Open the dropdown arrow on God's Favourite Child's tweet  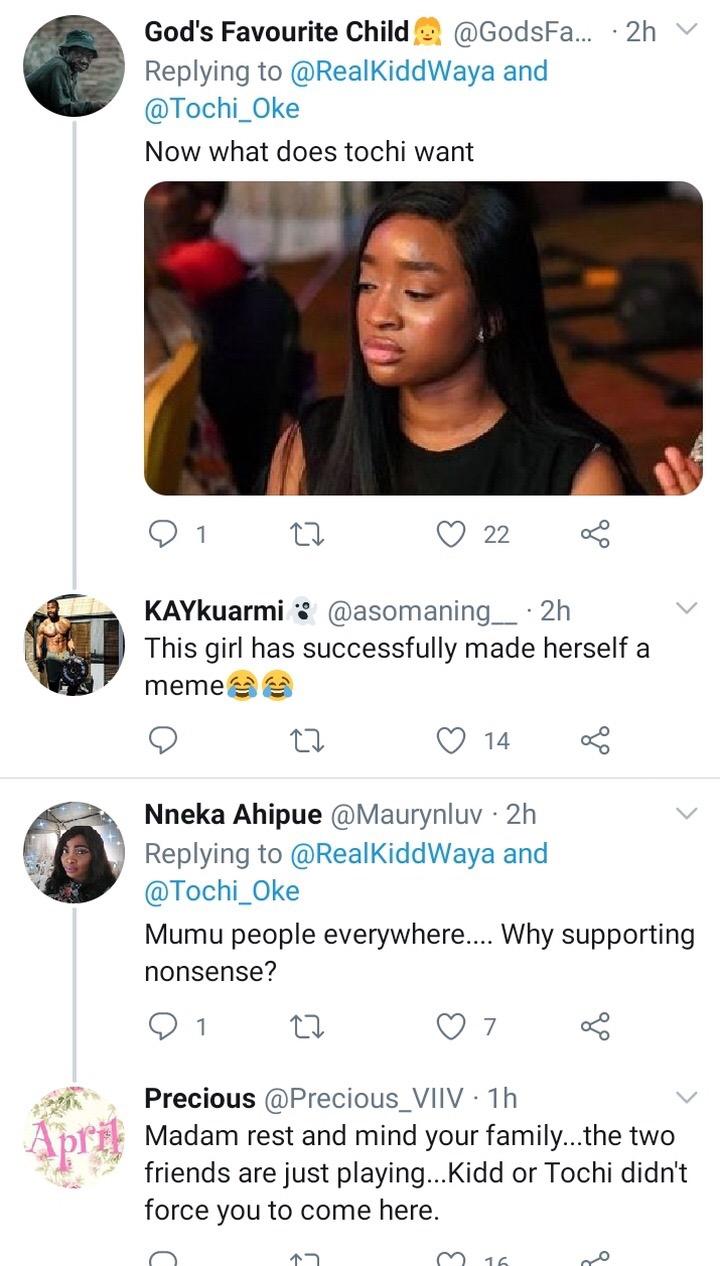(x=687, y=31)
